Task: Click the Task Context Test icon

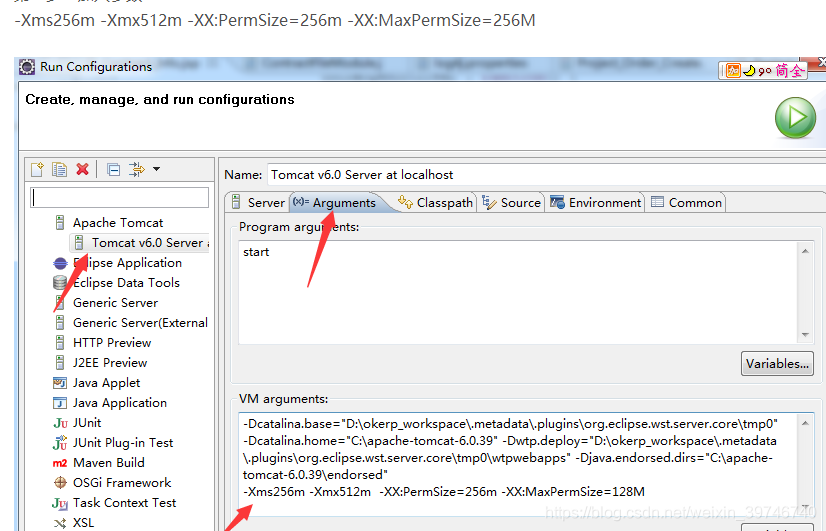Action: click(60, 503)
